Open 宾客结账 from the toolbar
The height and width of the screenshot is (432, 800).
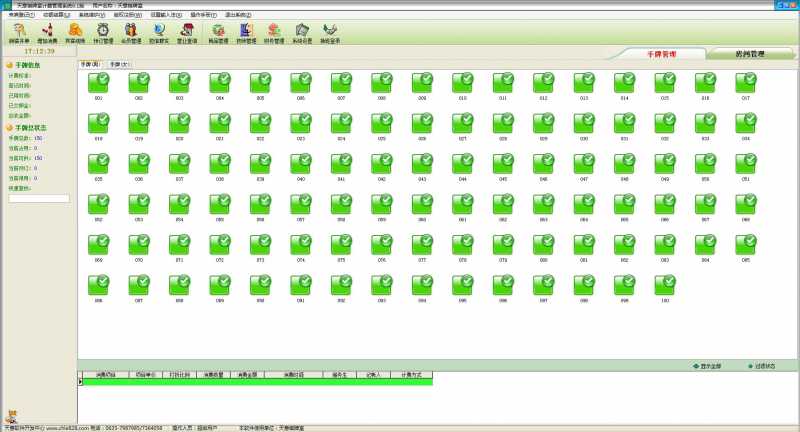[x=75, y=33]
